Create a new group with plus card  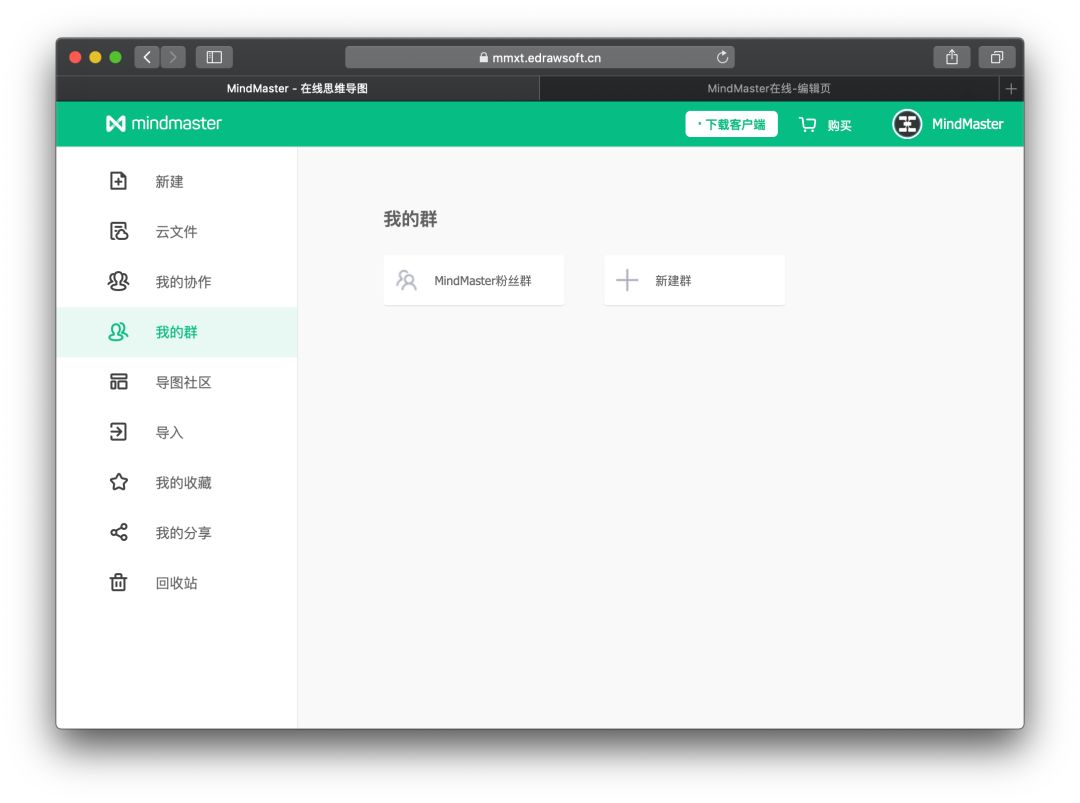[694, 280]
